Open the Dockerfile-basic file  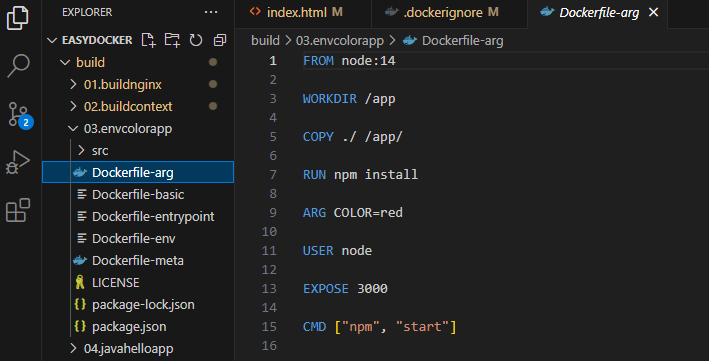pyautogui.click(x=138, y=195)
